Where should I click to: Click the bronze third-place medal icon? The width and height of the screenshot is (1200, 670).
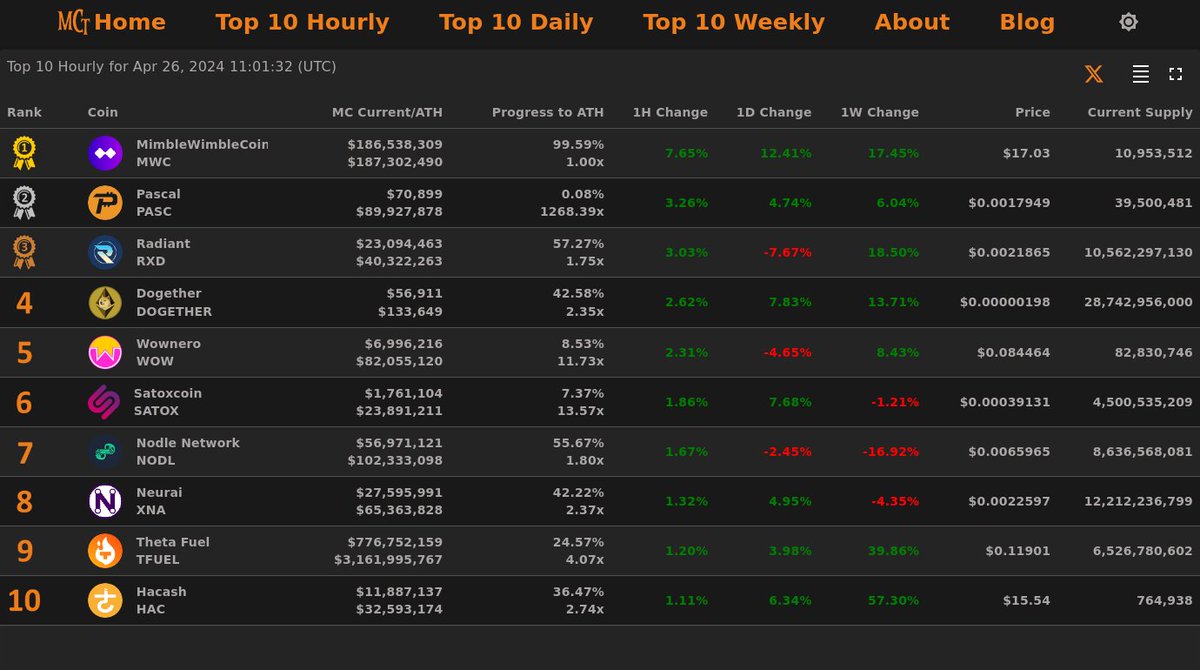click(24, 253)
